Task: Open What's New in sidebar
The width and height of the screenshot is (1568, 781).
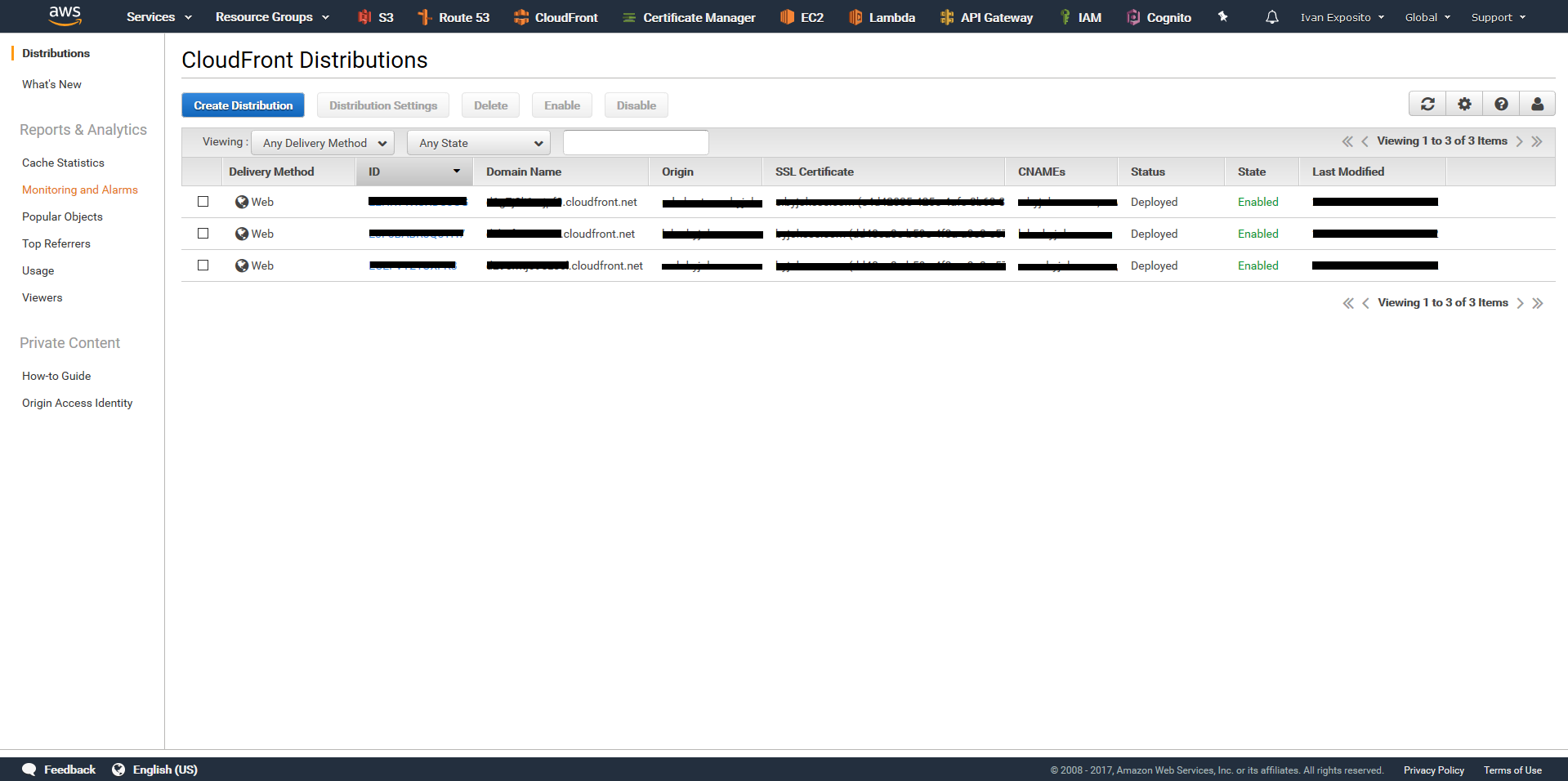Action: (51, 84)
